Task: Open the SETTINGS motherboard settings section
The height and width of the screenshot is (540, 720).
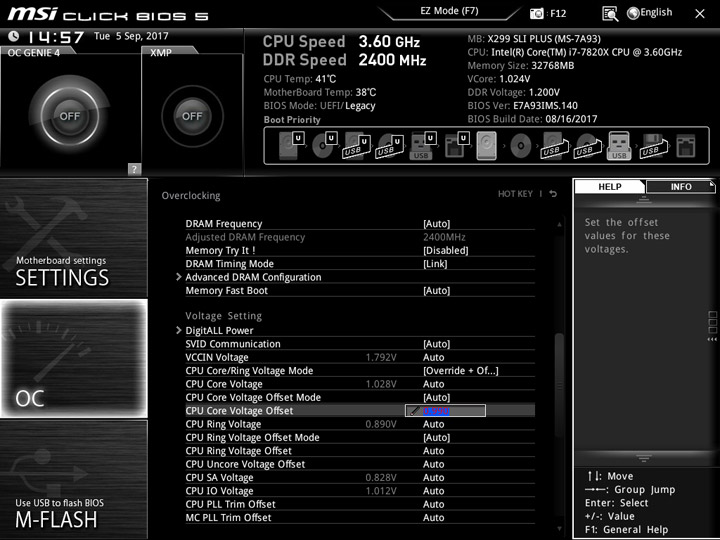Action: click(x=74, y=238)
